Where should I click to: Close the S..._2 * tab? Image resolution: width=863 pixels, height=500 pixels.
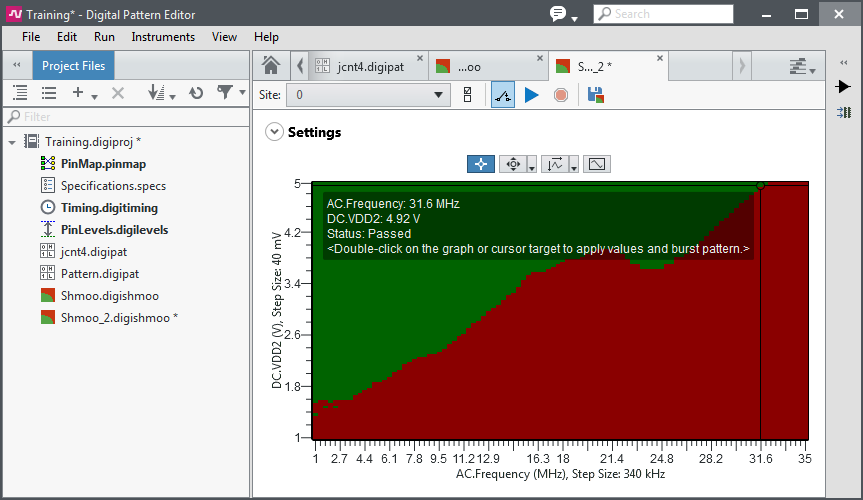660,58
